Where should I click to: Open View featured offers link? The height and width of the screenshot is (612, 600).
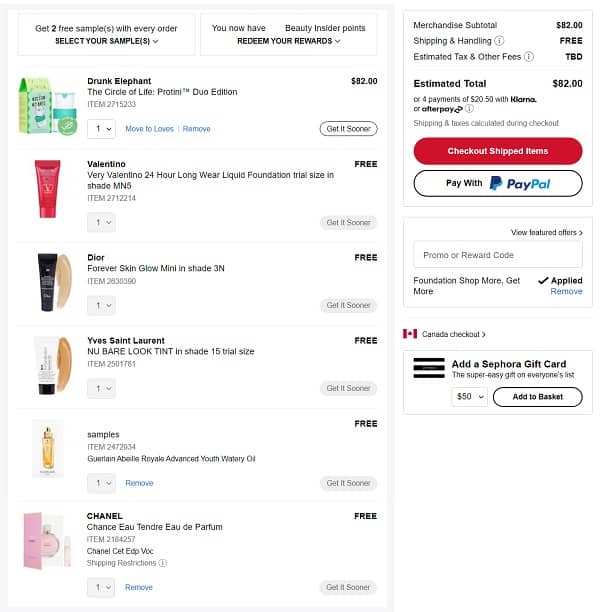pyautogui.click(x=546, y=233)
